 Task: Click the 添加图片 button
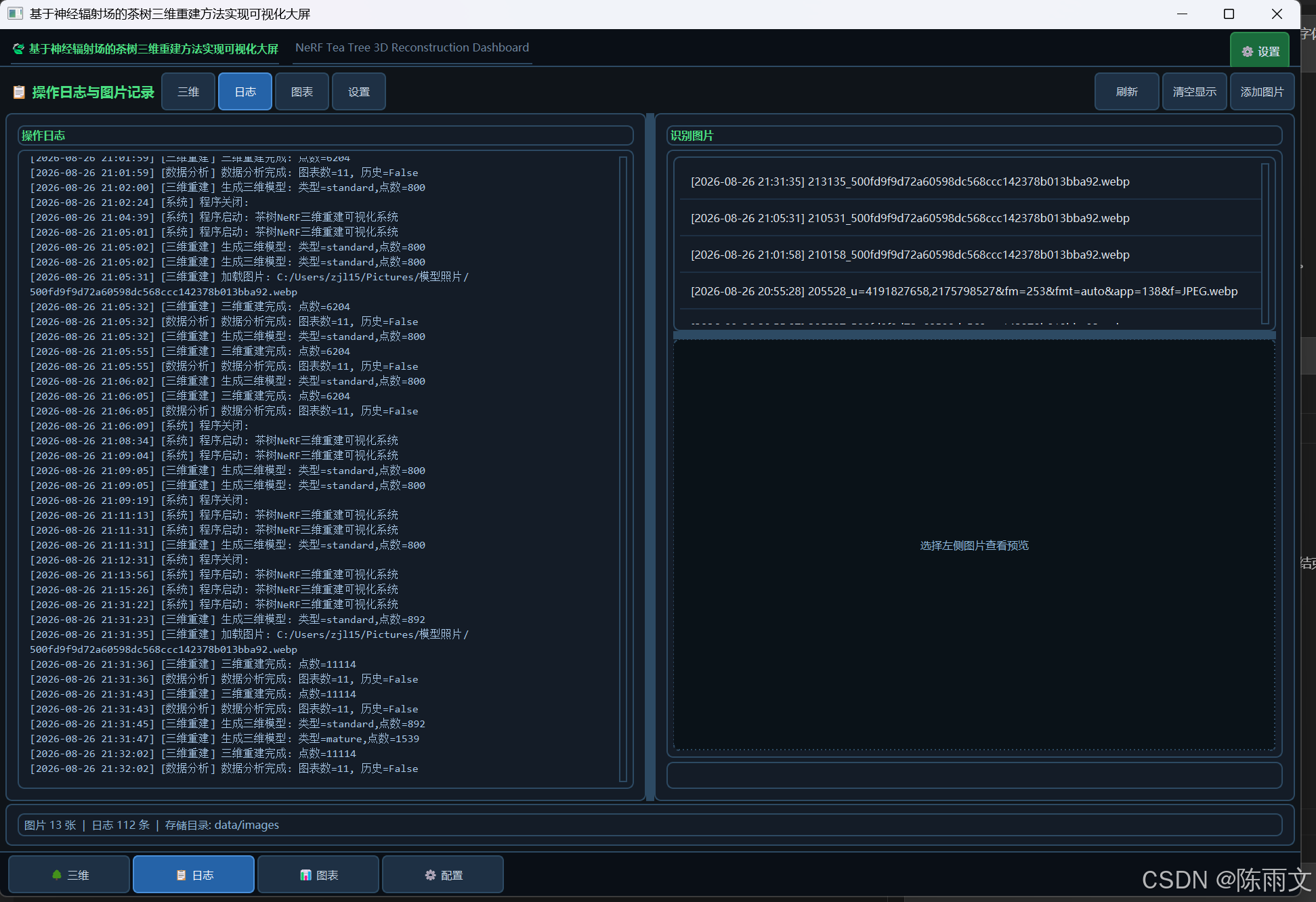1262,91
